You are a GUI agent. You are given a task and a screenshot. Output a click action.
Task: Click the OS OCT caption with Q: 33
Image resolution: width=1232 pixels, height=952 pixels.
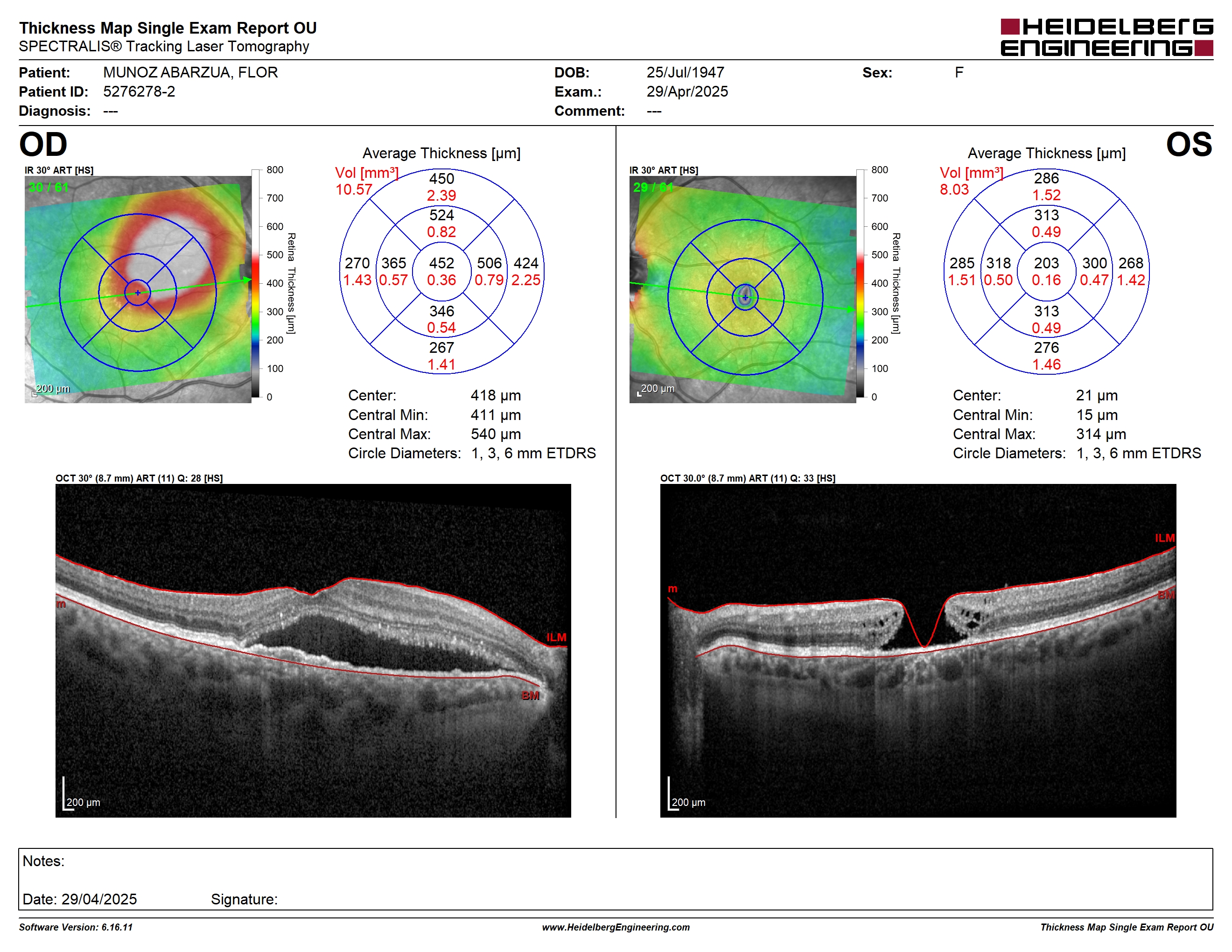(x=748, y=478)
